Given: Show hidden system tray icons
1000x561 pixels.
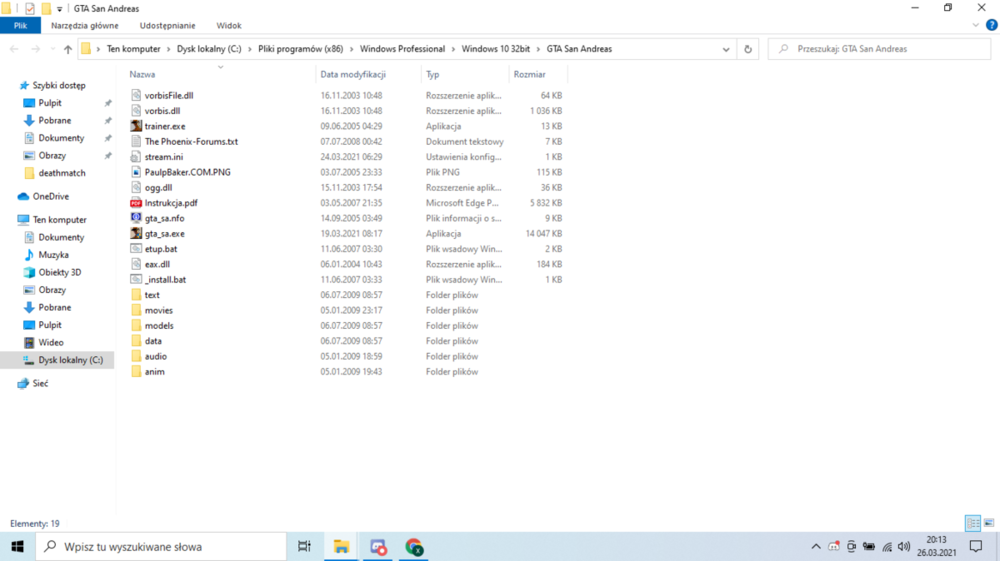Looking at the screenshot, I should (x=816, y=546).
